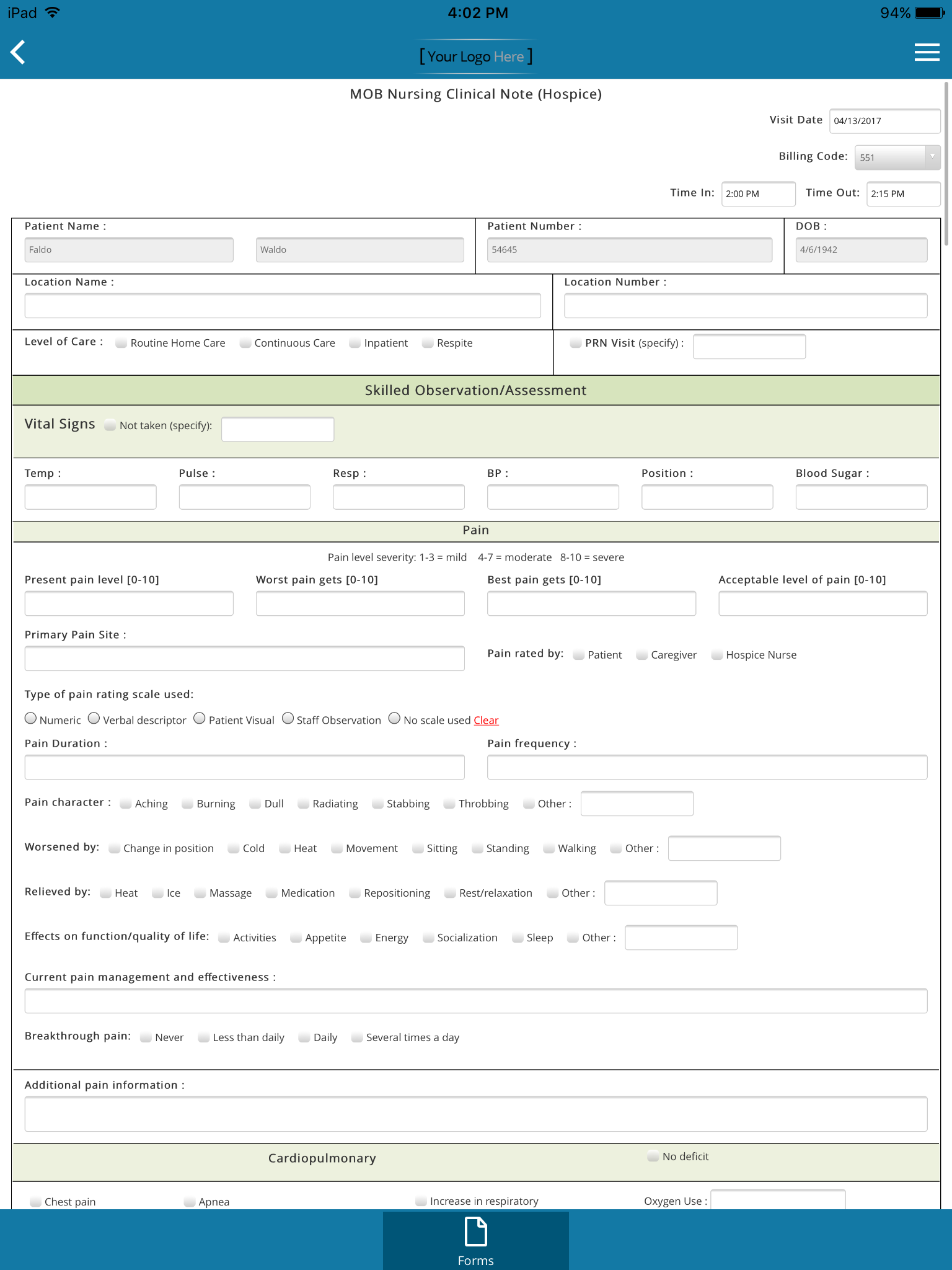Open the hamburger menu

tap(927, 53)
